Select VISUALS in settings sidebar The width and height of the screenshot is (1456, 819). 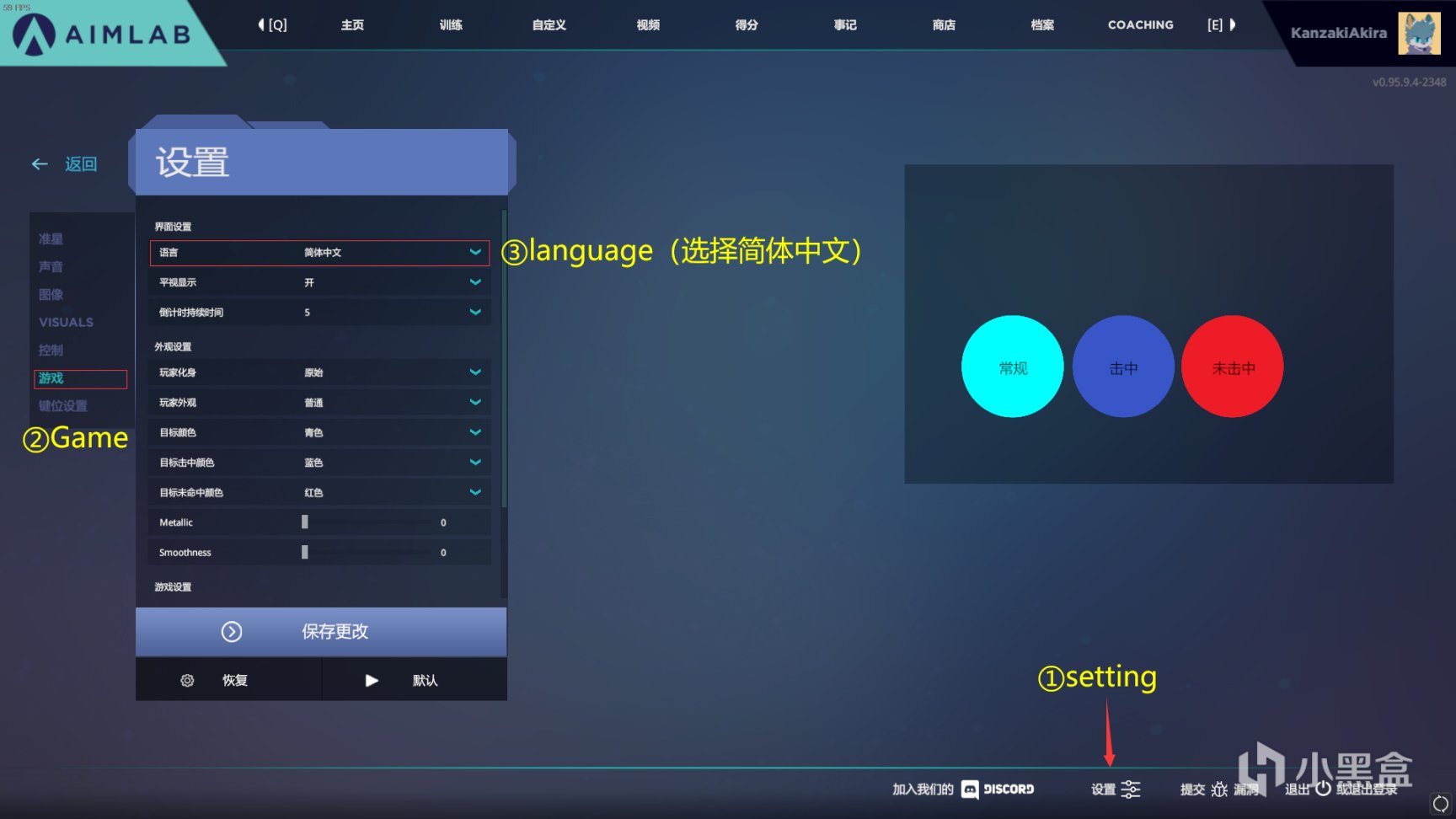coord(66,323)
